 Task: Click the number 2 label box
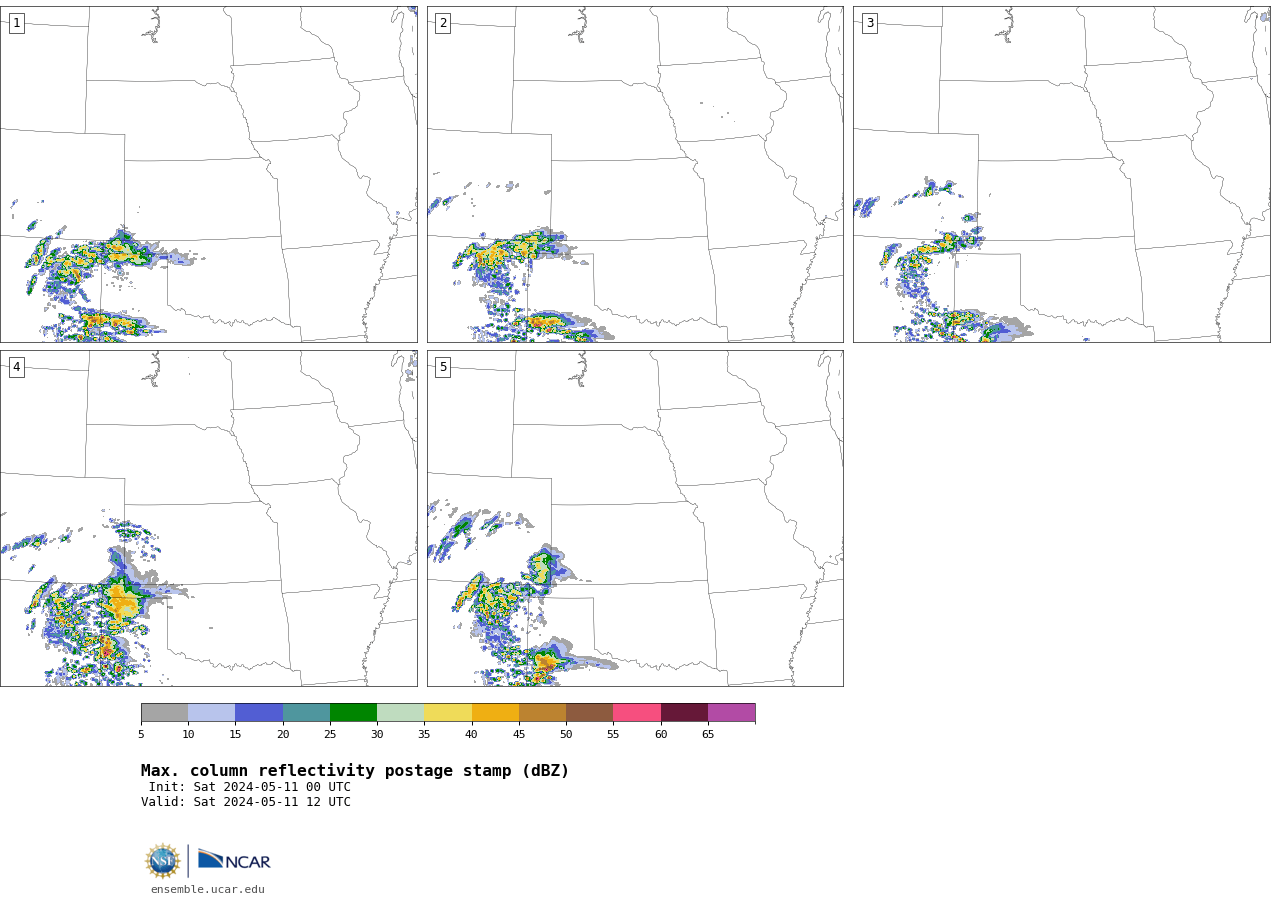(443, 23)
